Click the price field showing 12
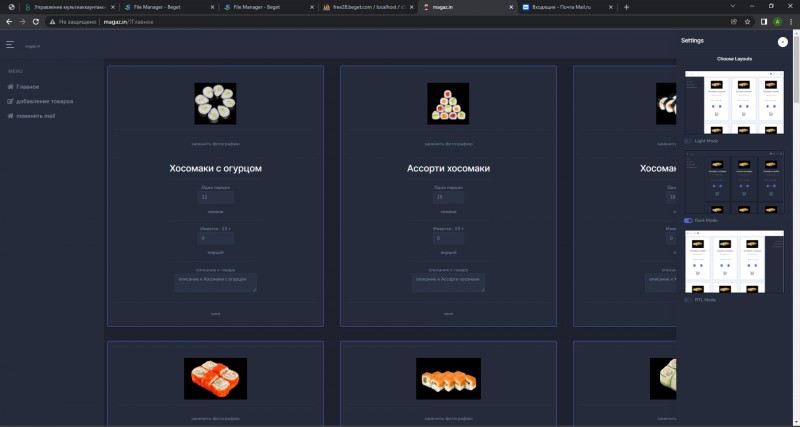800x427 pixels. point(215,197)
